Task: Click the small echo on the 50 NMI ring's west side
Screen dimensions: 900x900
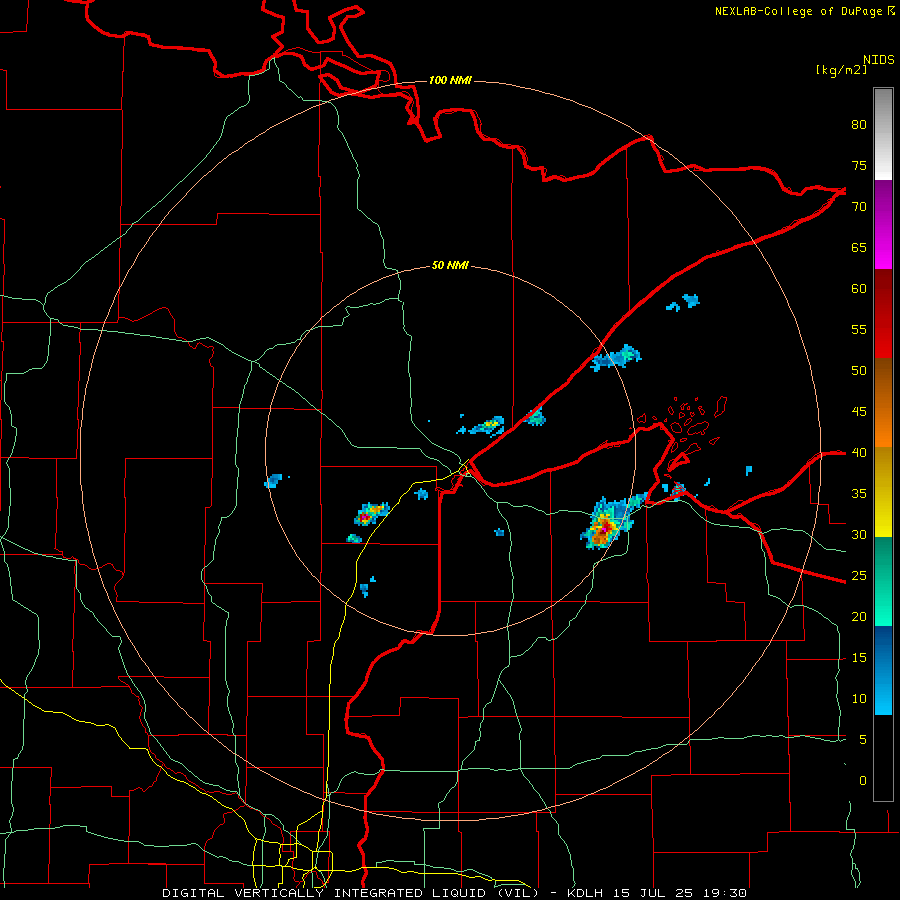Action: coord(273,481)
